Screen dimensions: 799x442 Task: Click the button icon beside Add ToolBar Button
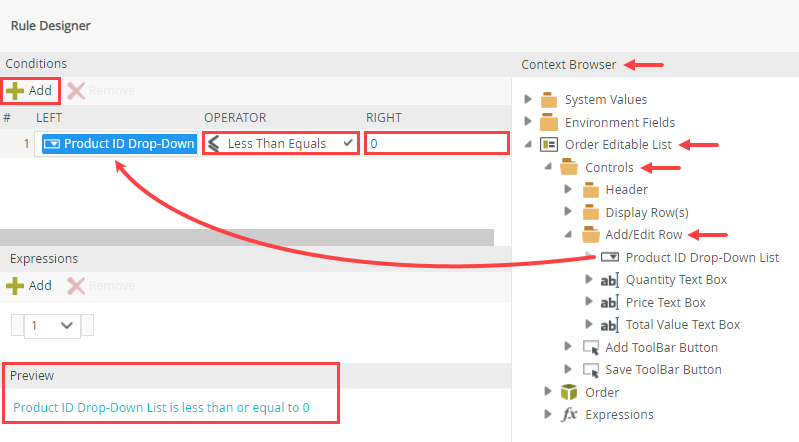[591, 348]
